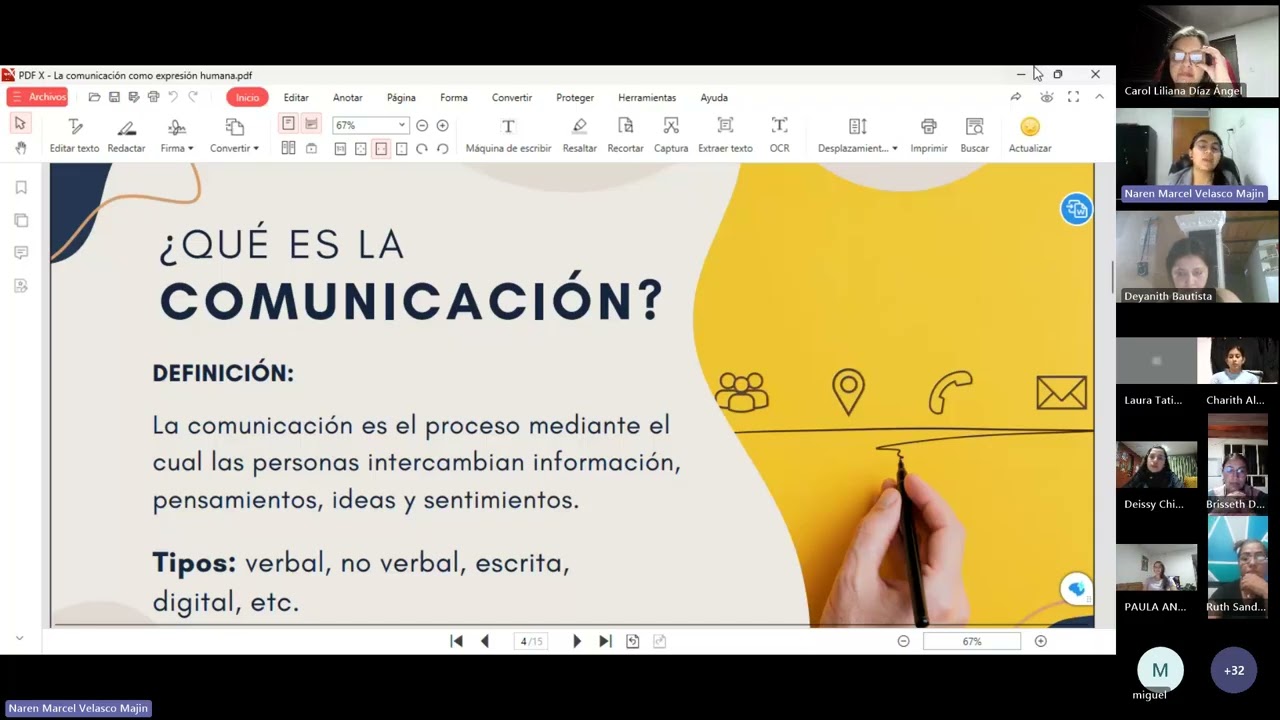This screenshot has height=720, width=1280.
Task: Enter fullscreen with the corners icon
Action: click(1073, 97)
